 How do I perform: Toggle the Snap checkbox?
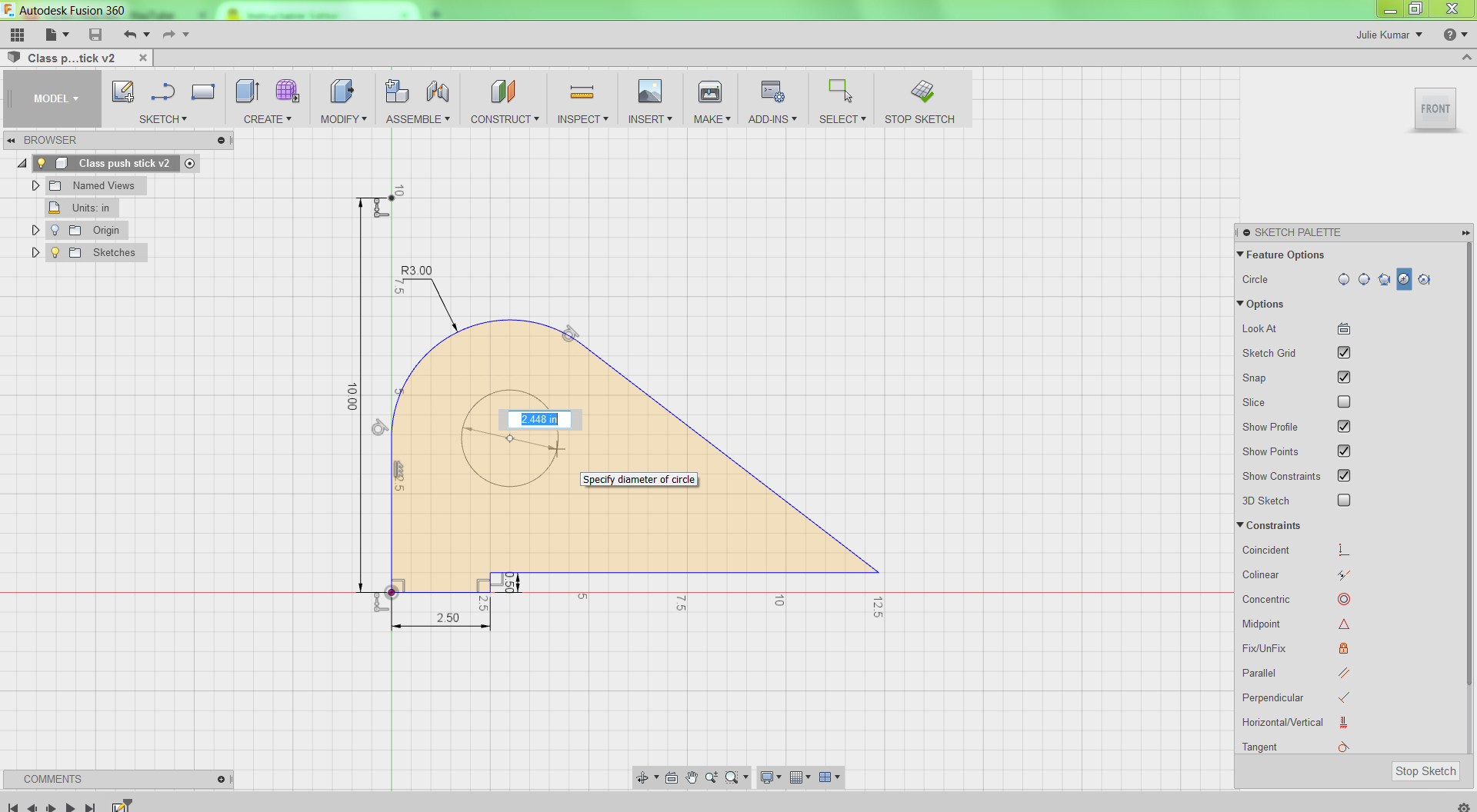tap(1344, 378)
